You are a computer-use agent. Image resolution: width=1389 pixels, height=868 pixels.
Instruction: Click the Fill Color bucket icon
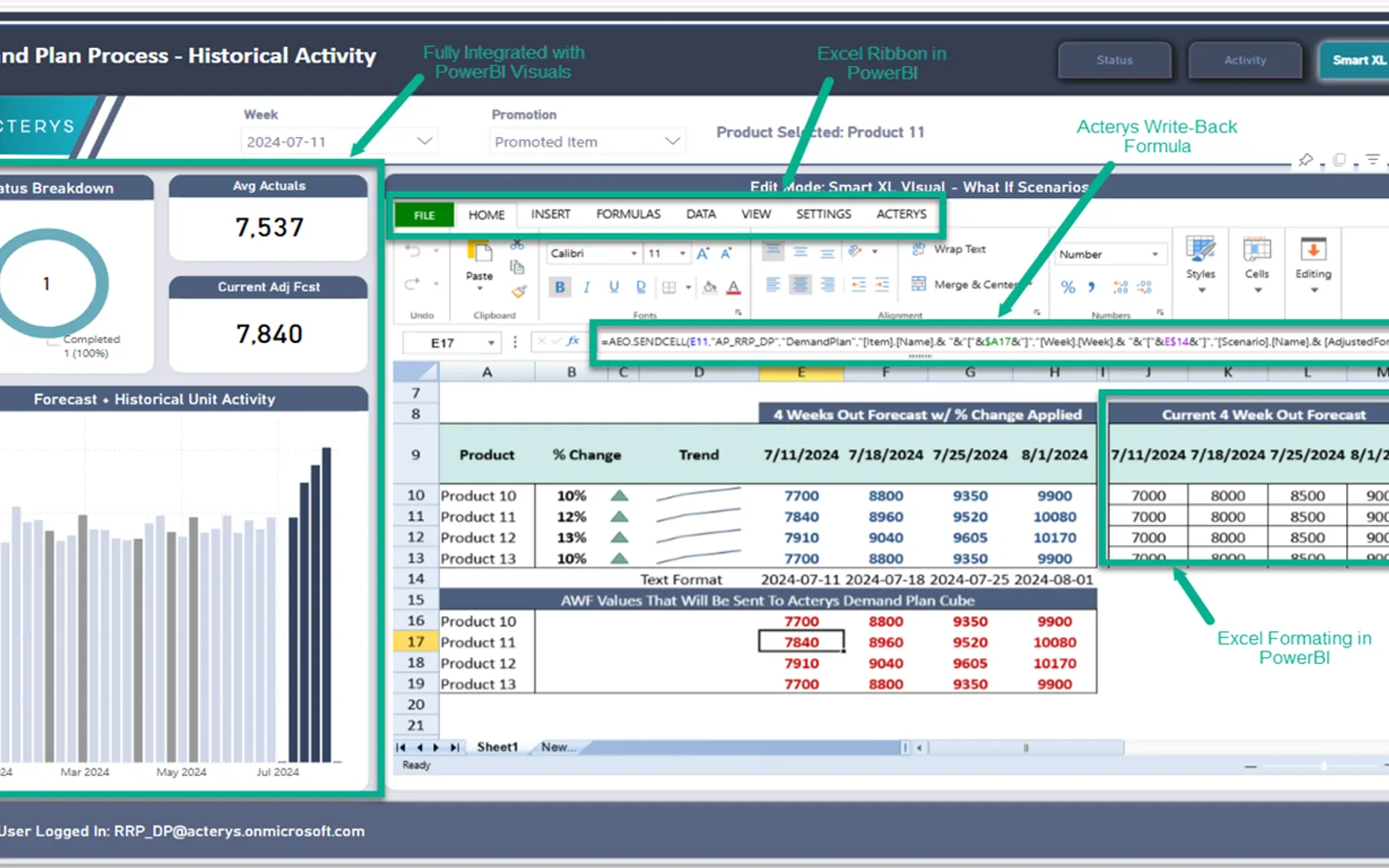709,287
